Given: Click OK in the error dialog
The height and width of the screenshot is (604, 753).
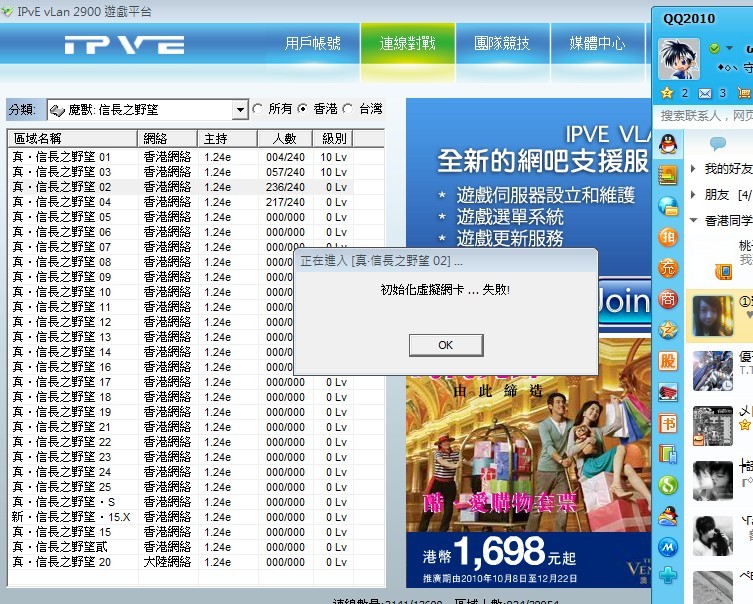Looking at the screenshot, I should pos(446,345).
